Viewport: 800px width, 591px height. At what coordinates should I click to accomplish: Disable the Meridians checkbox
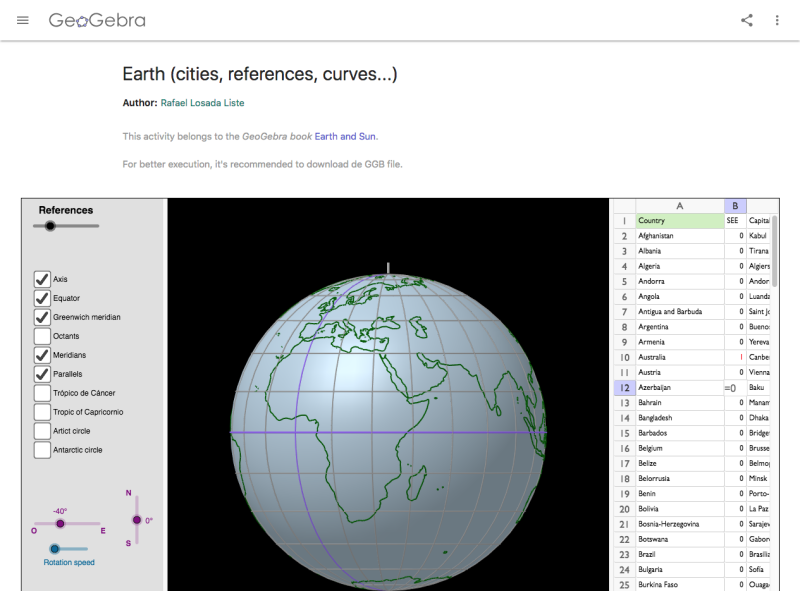point(41,355)
